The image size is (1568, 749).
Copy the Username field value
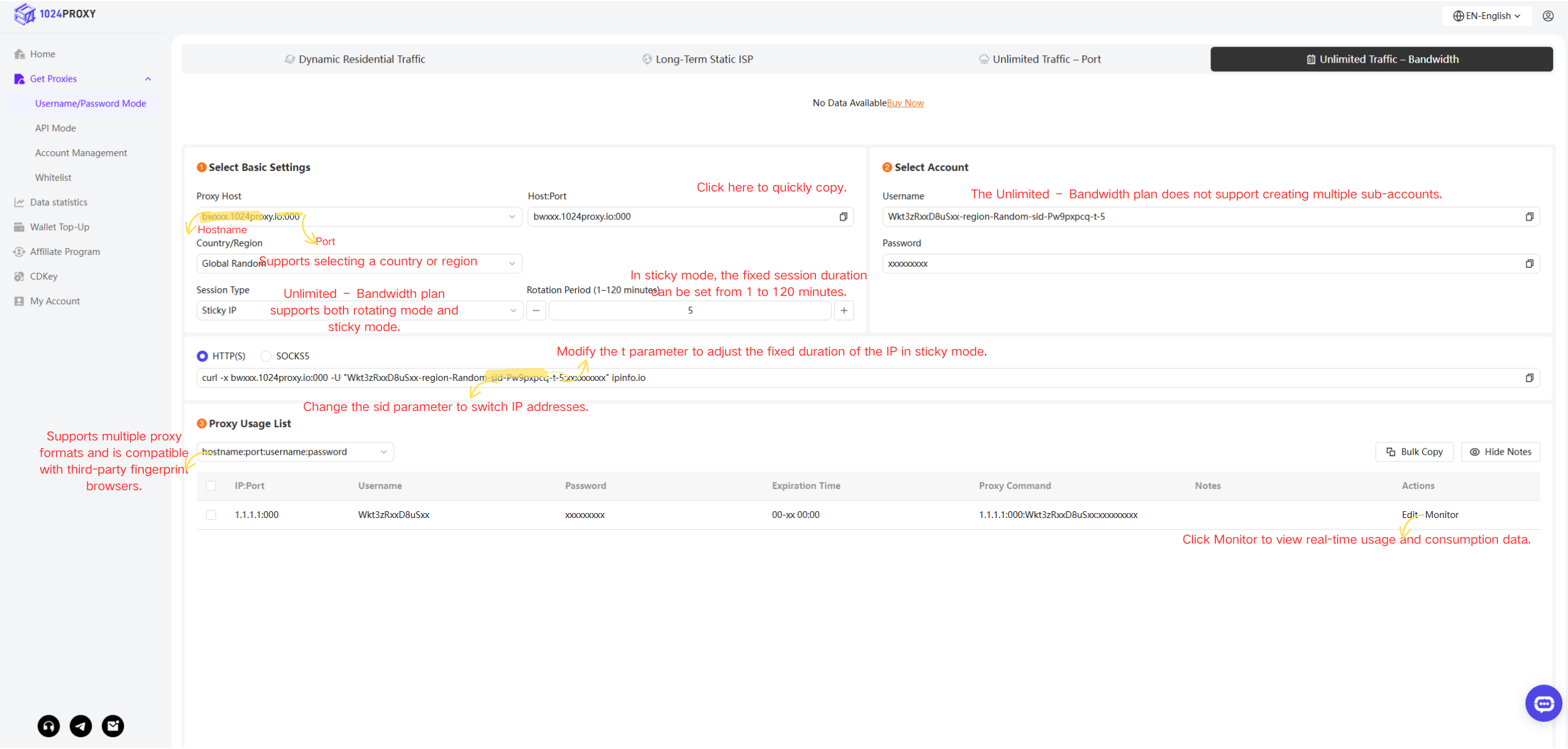coord(1529,216)
